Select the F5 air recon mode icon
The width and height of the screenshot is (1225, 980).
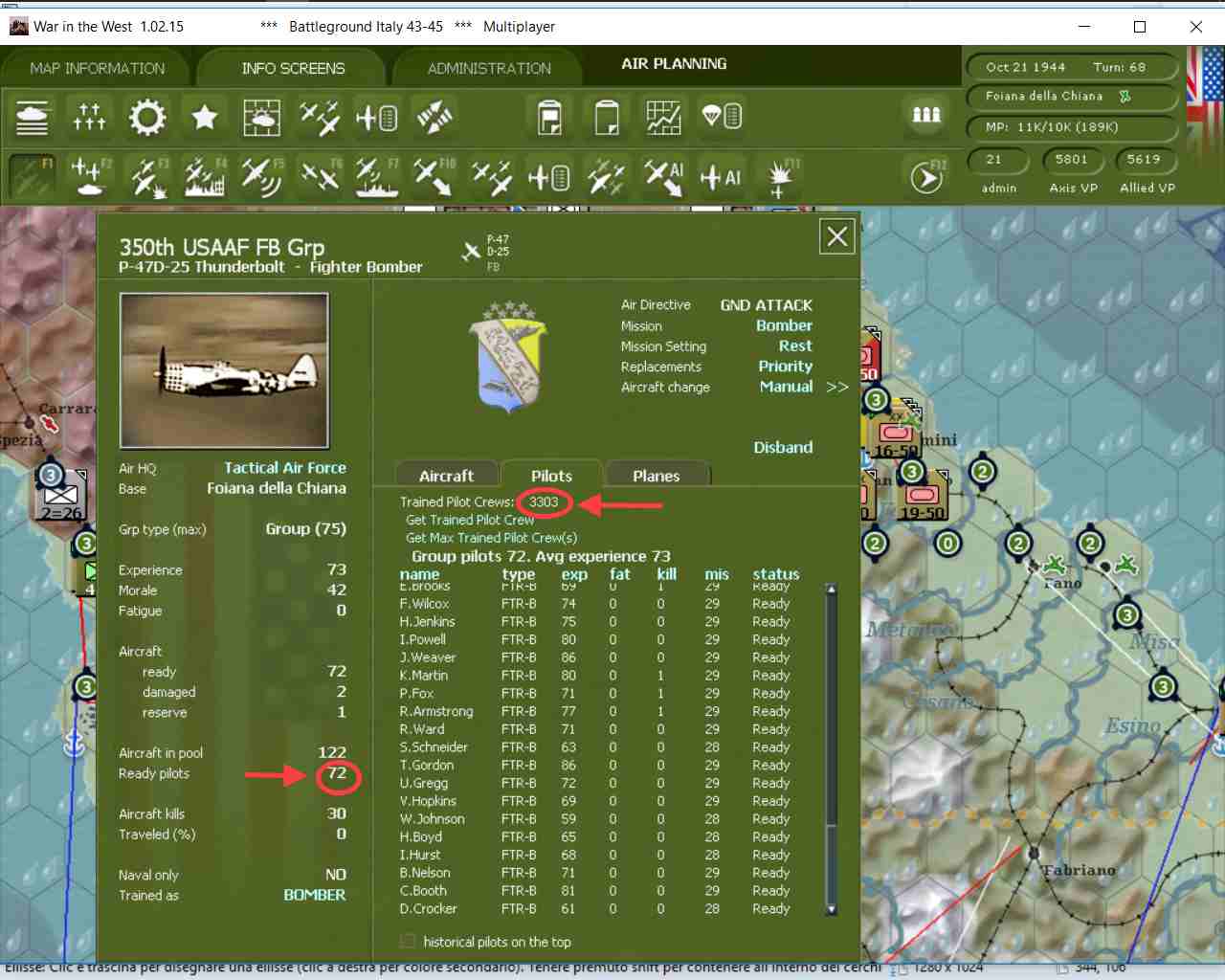click(262, 176)
